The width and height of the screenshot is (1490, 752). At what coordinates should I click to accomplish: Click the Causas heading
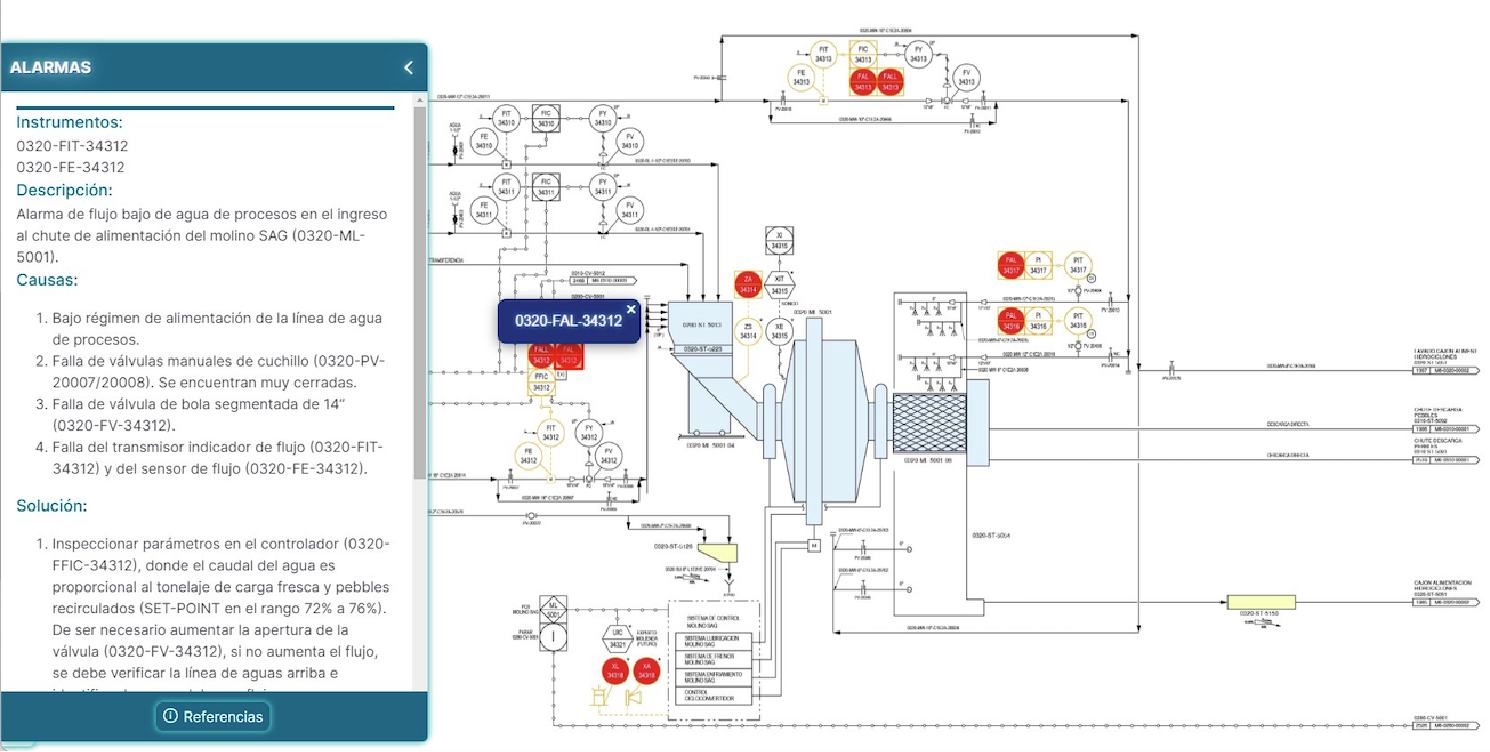point(47,280)
